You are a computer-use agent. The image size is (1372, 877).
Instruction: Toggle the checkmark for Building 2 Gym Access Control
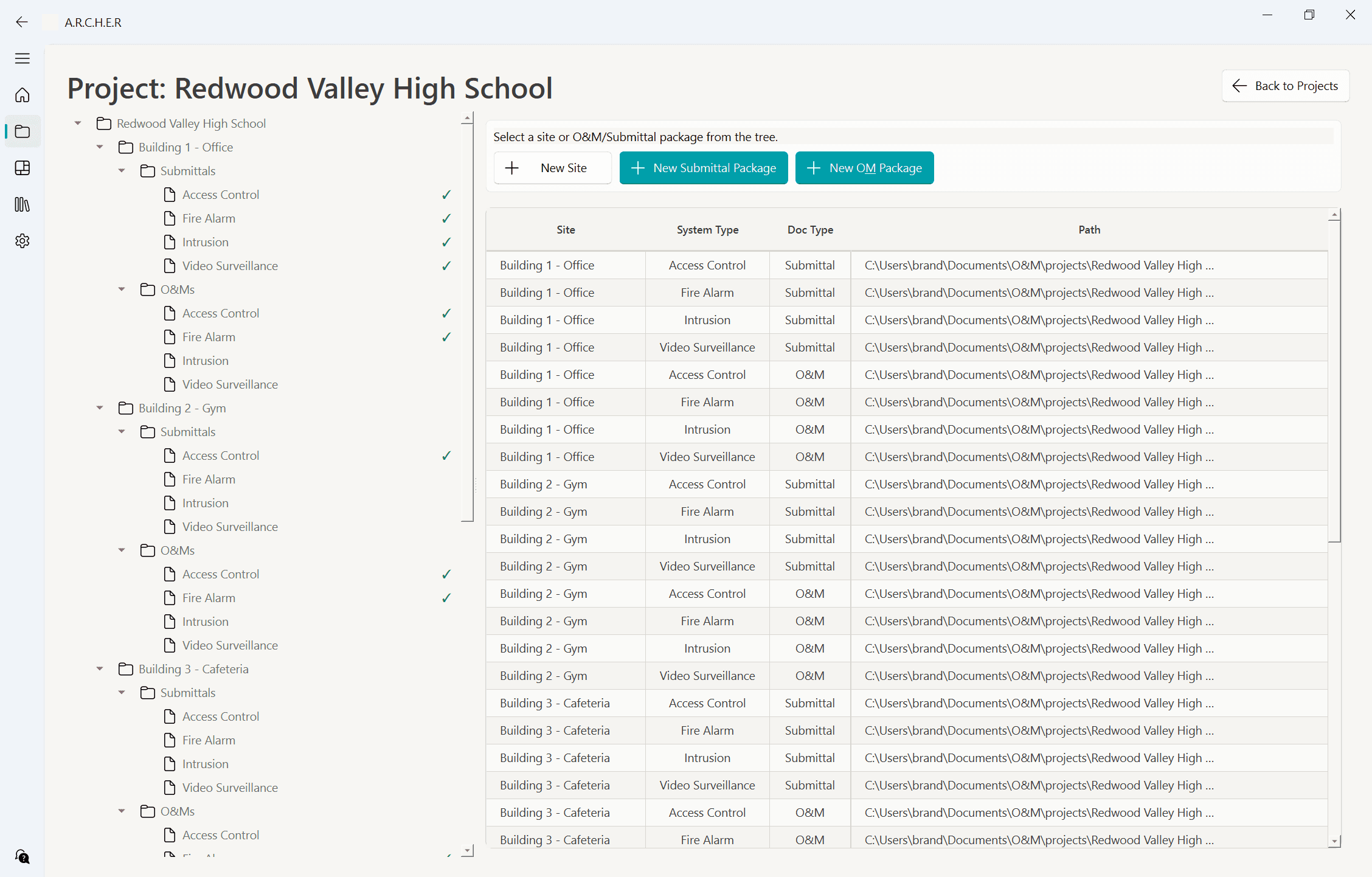pyautogui.click(x=447, y=455)
